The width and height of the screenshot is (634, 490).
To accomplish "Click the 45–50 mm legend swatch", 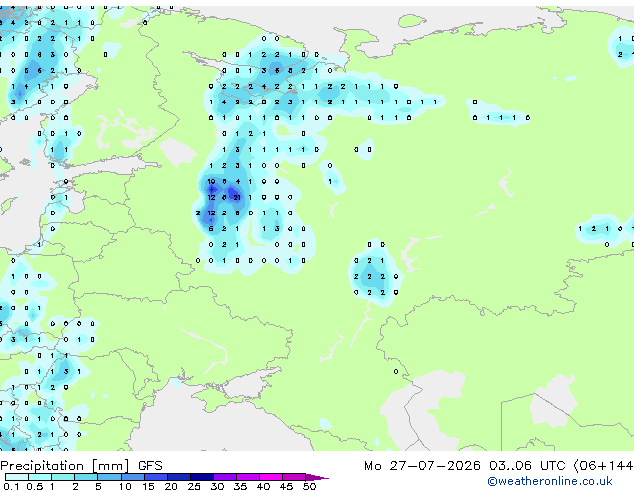I will pos(294,477).
